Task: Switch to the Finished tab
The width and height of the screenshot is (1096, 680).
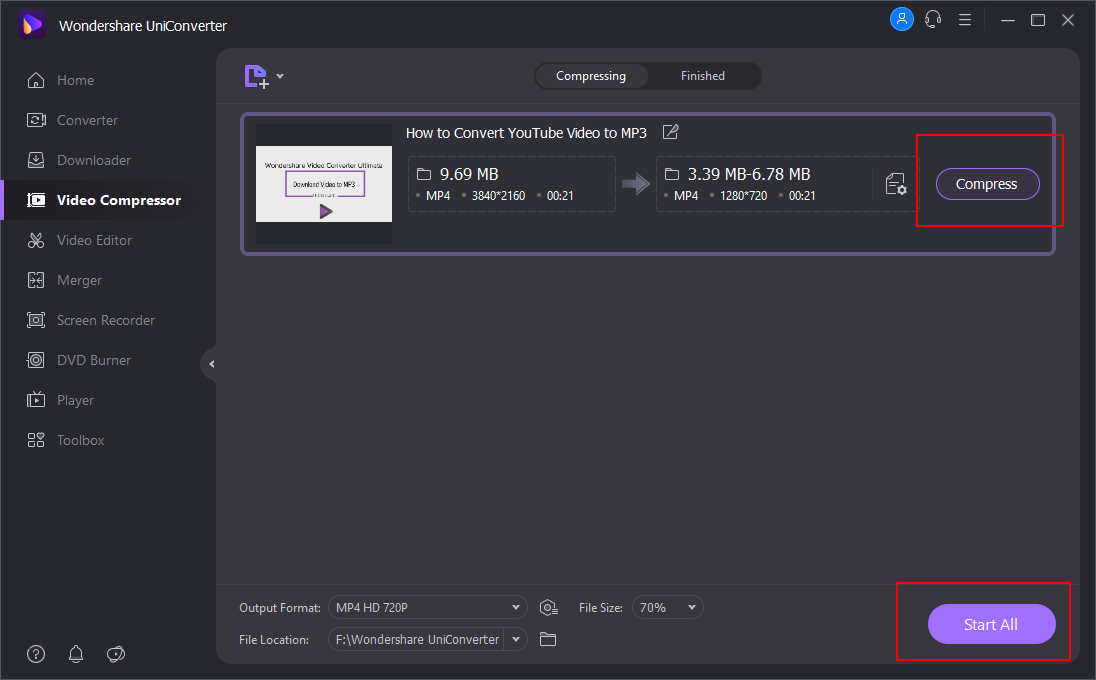Action: pyautogui.click(x=702, y=75)
